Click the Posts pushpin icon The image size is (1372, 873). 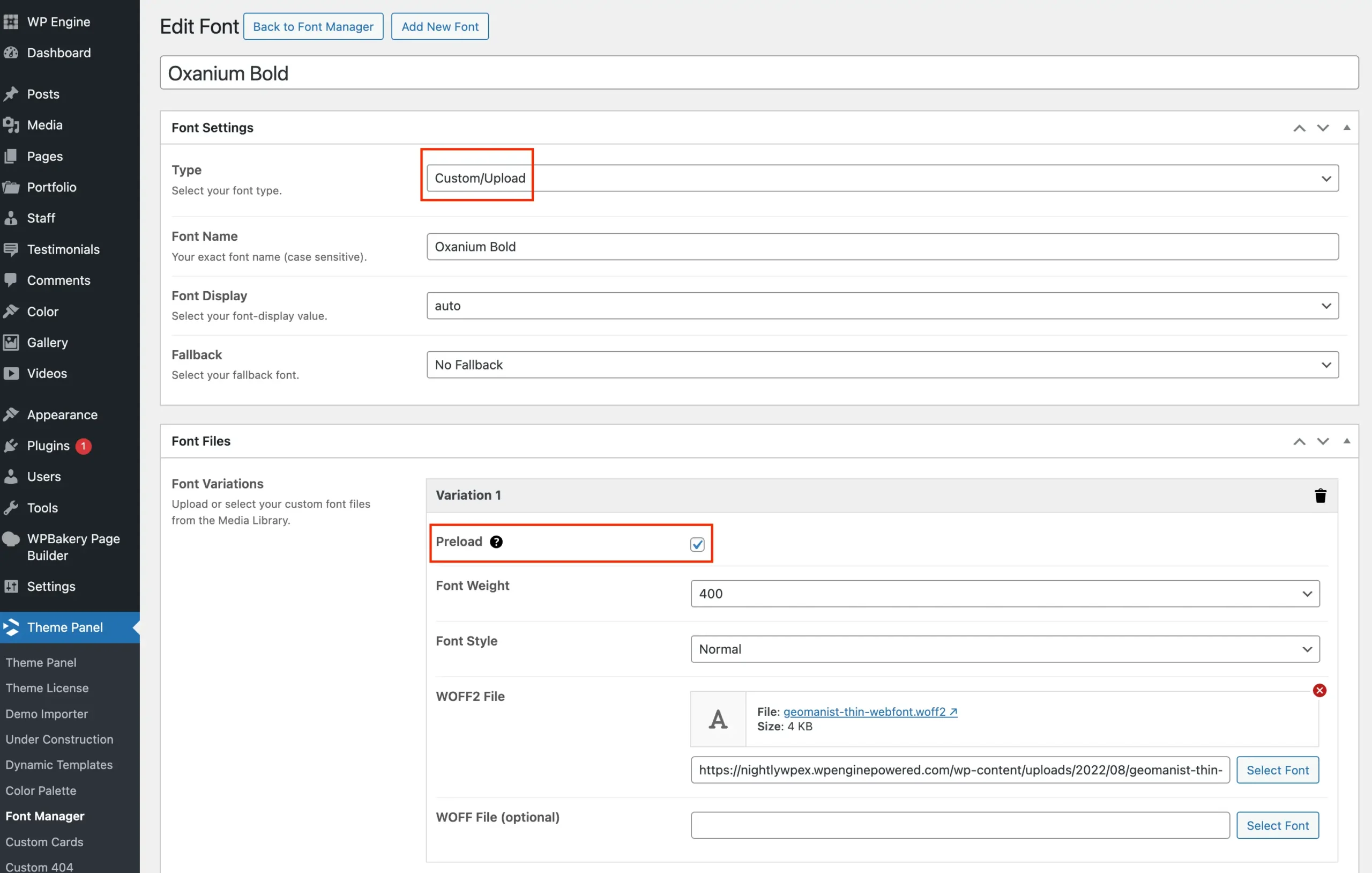11,94
